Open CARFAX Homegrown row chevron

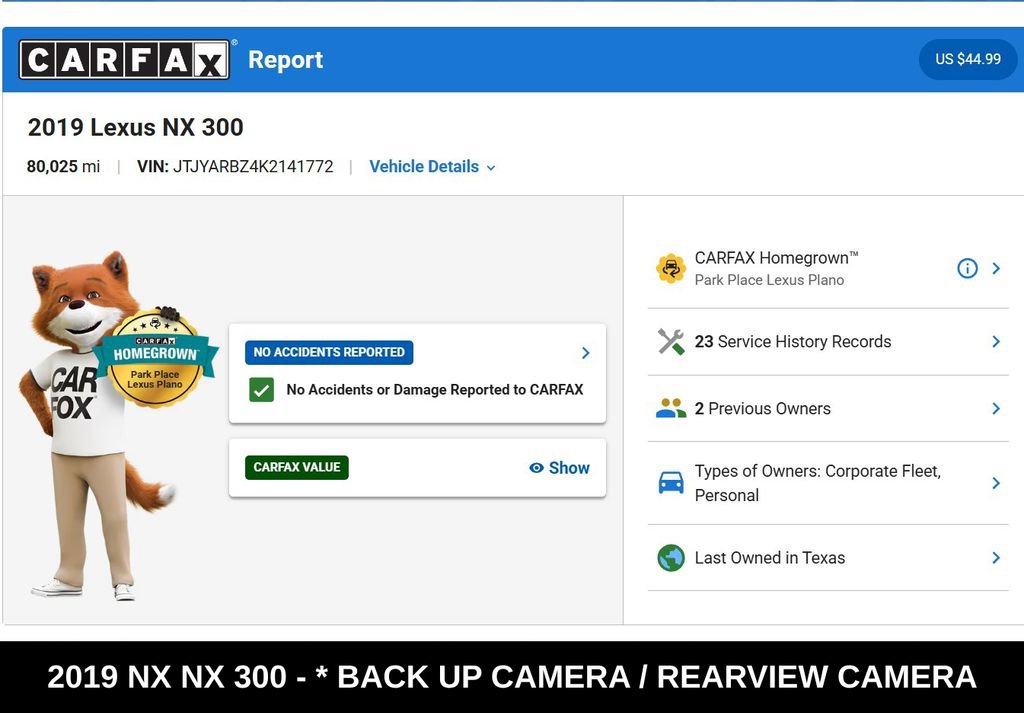(x=996, y=268)
